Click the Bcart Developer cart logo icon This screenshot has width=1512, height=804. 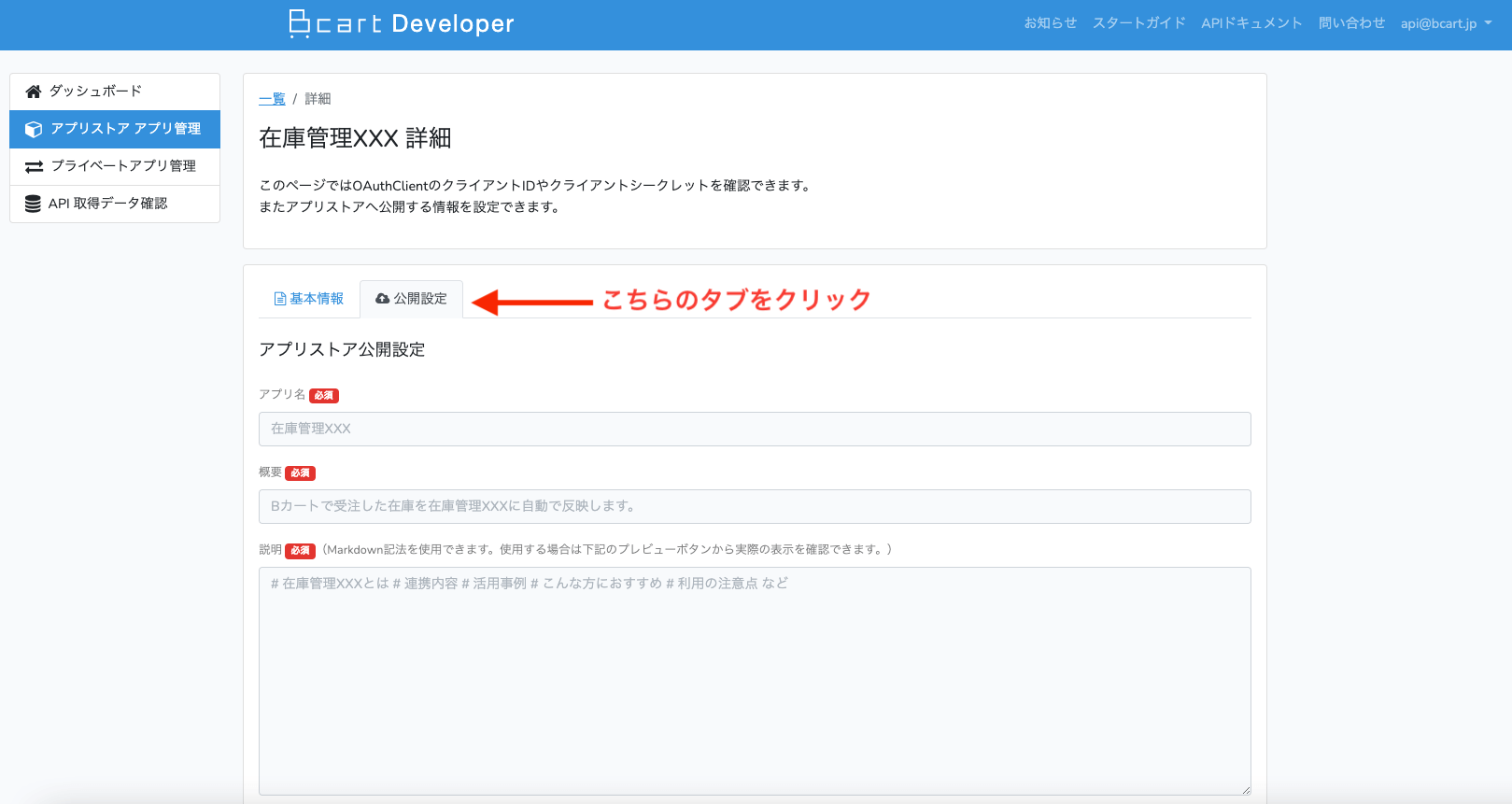[299, 23]
